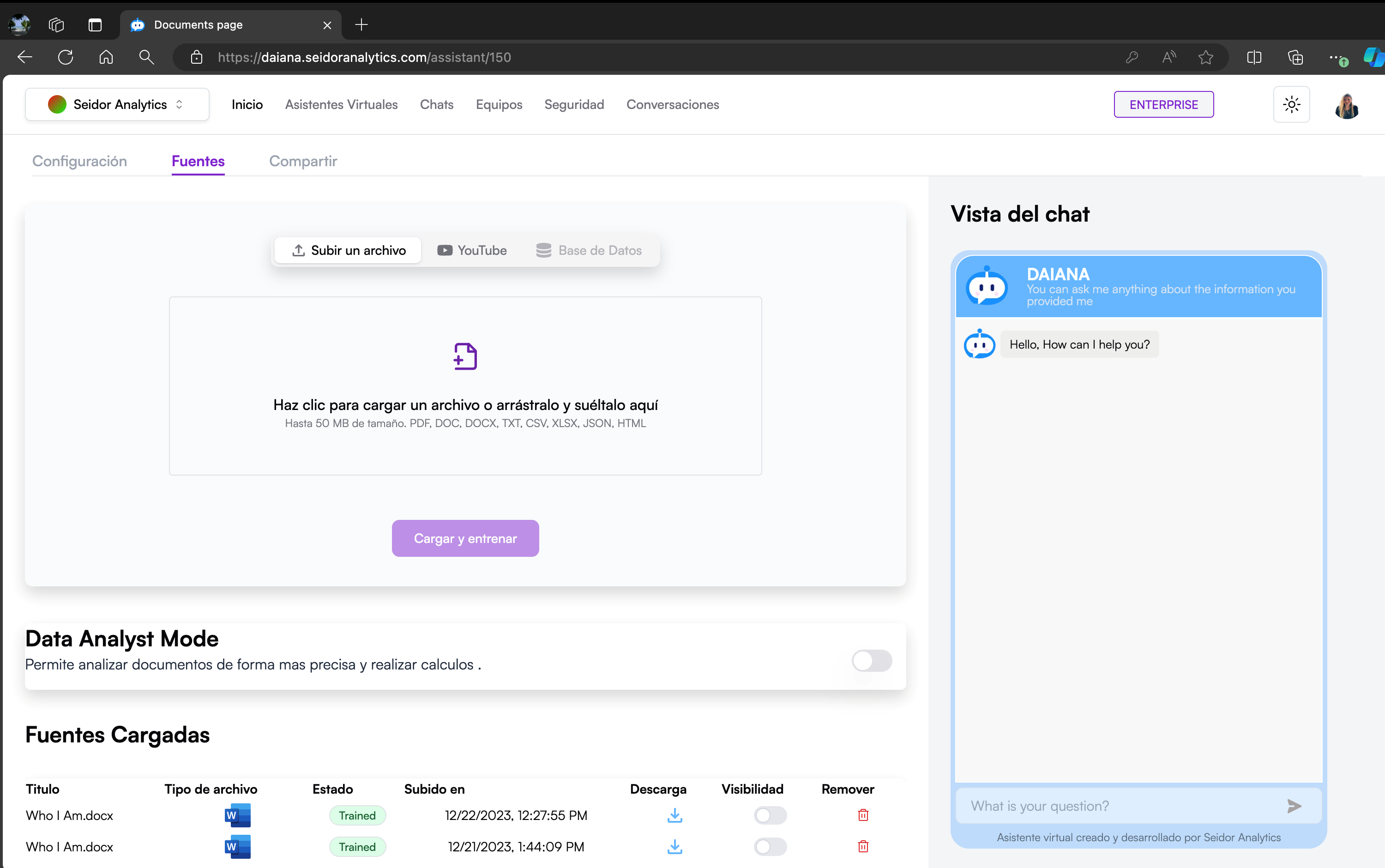Download the second Who I Am.docx file
The width and height of the screenshot is (1385, 868).
click(675, 846)
